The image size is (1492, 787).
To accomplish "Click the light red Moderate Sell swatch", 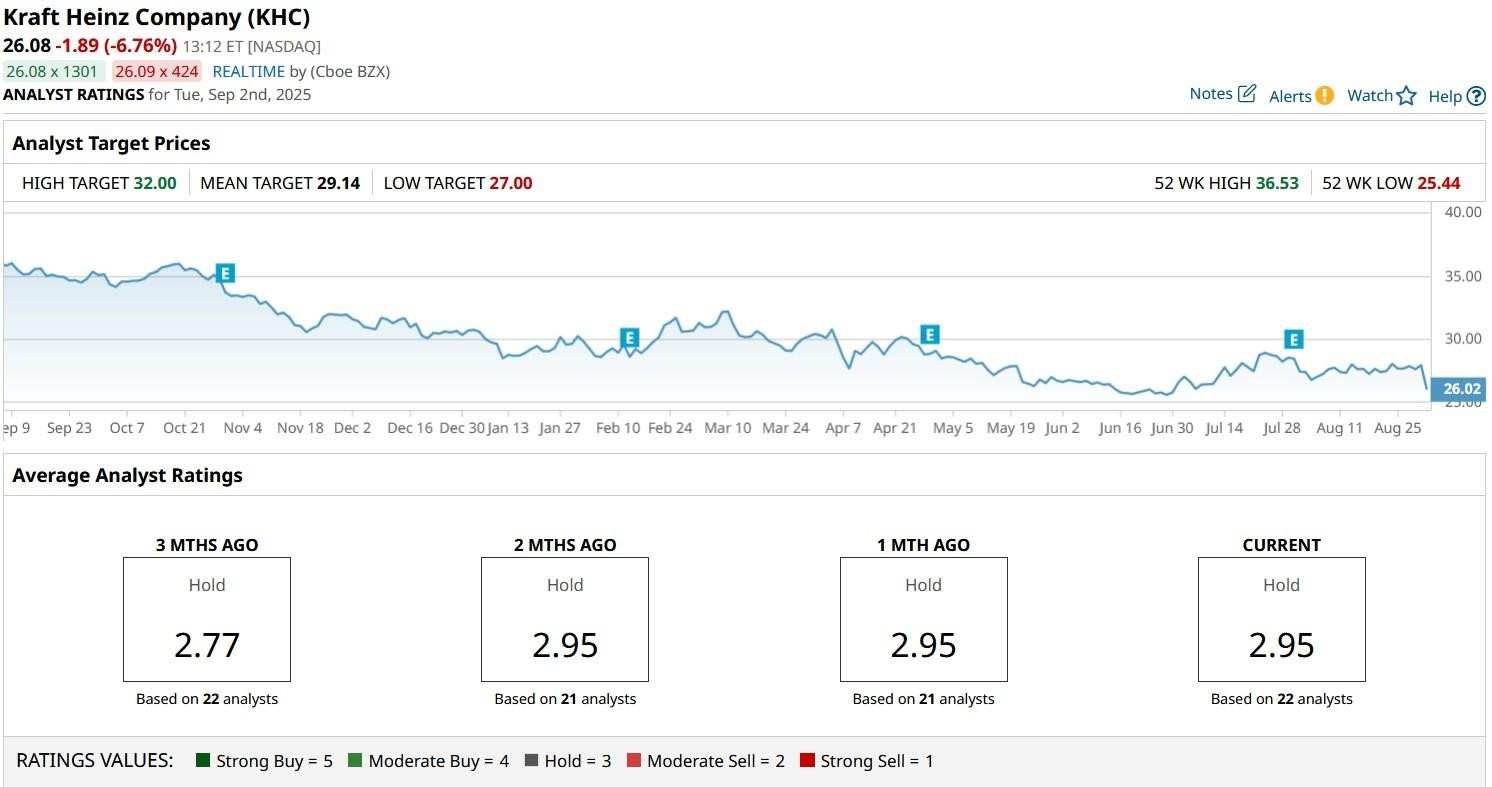I will (x=634, y=761).
